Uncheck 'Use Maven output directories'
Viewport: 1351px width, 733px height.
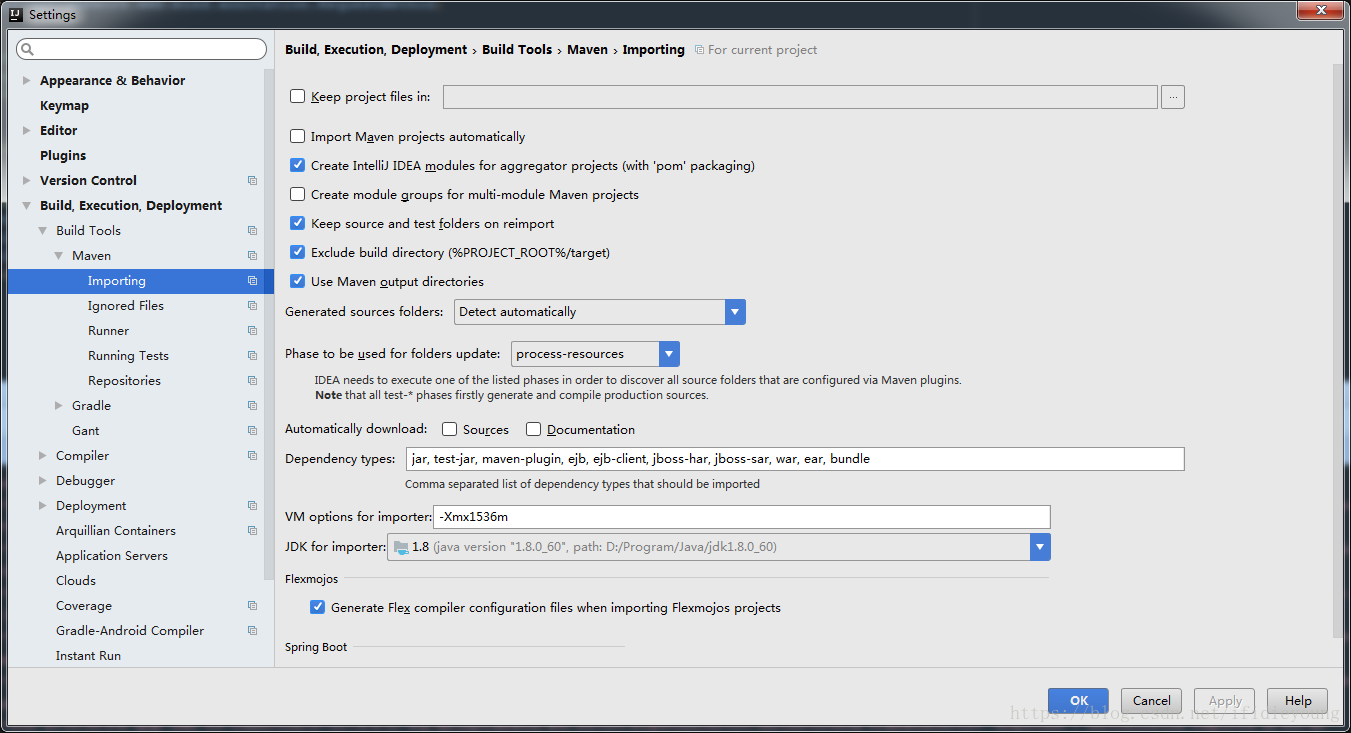[297, 281]
